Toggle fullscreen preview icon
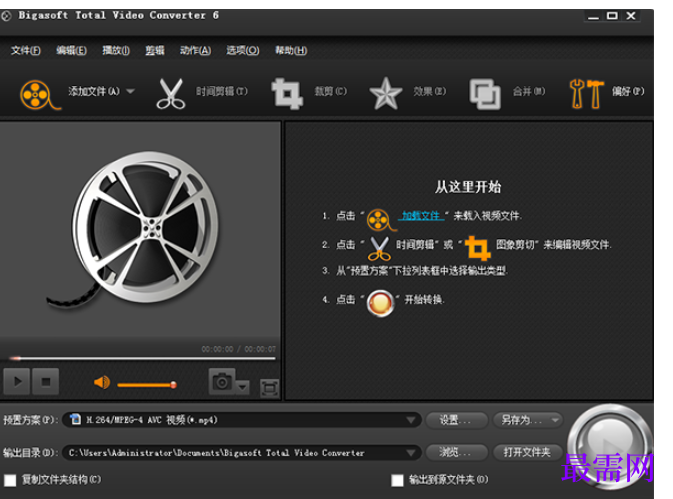Viewport: 673px width, 499px height. coord(269,388)
